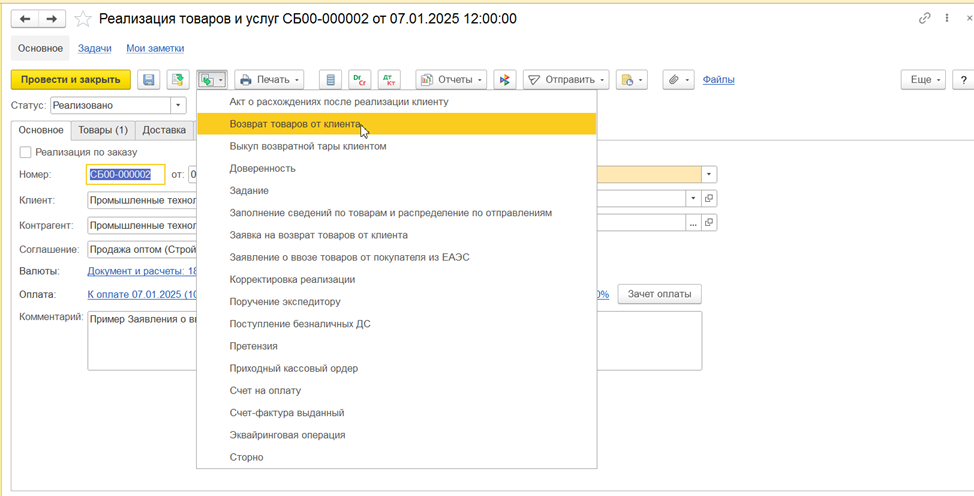Screen dimensions: 974x496
Task: Toggle Реализация по заказу checkbox
Action: click(25, 152)
